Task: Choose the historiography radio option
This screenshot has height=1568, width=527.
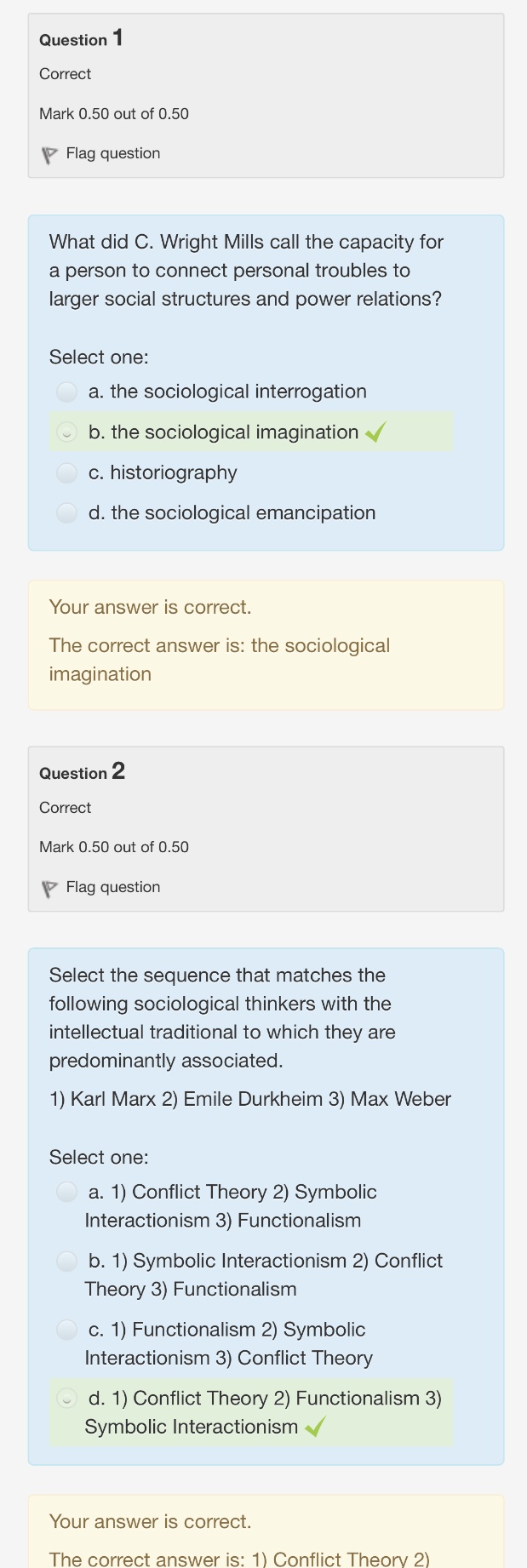Action: [66, 472]
